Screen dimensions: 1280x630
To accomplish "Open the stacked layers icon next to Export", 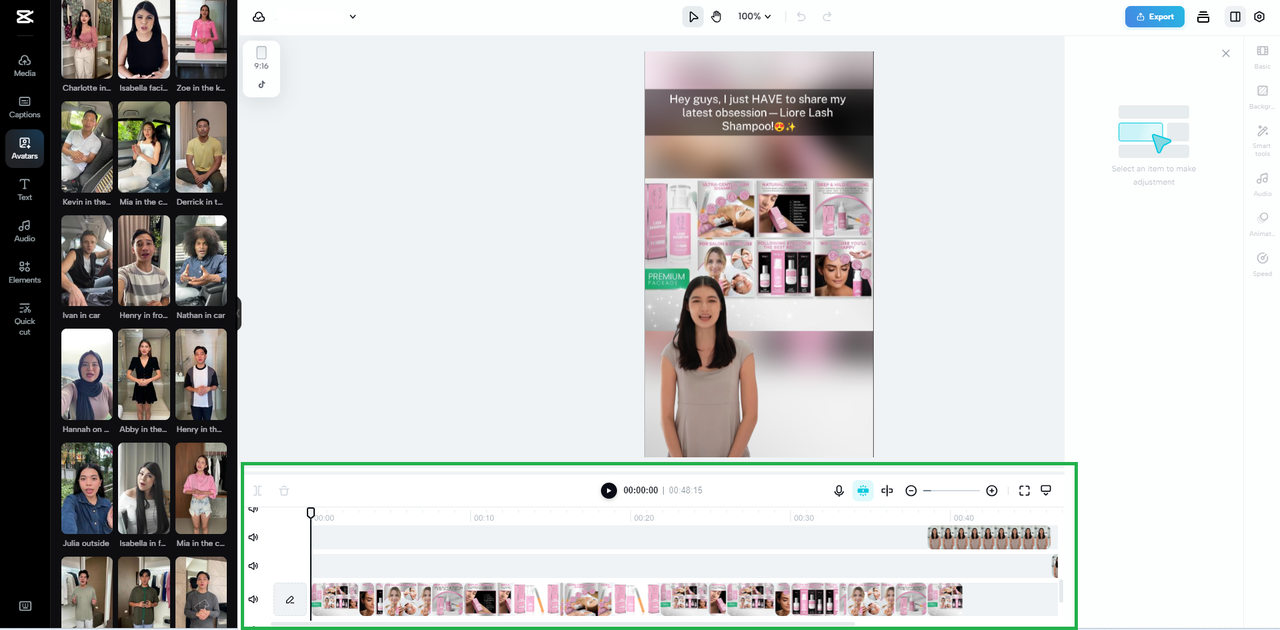I will point(1203,16).
